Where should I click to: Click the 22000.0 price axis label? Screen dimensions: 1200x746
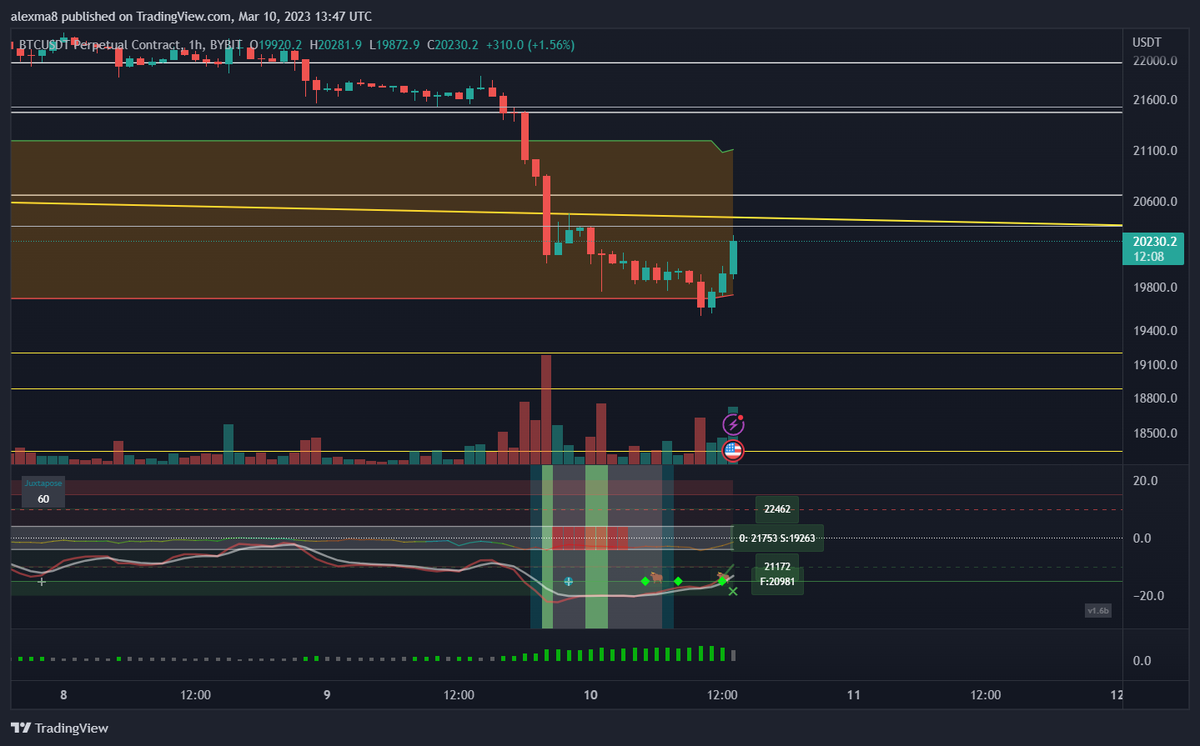[x=1156, y=61]
